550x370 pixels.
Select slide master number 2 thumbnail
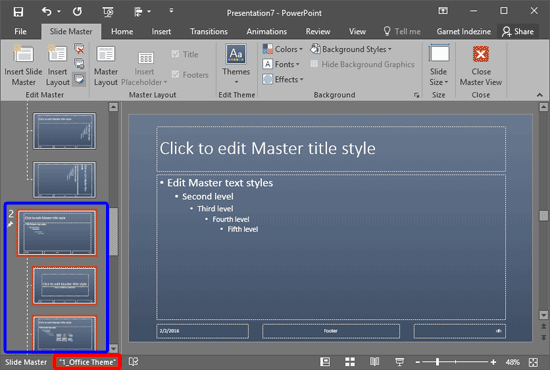pyautogui.click(x=57, y=233)
